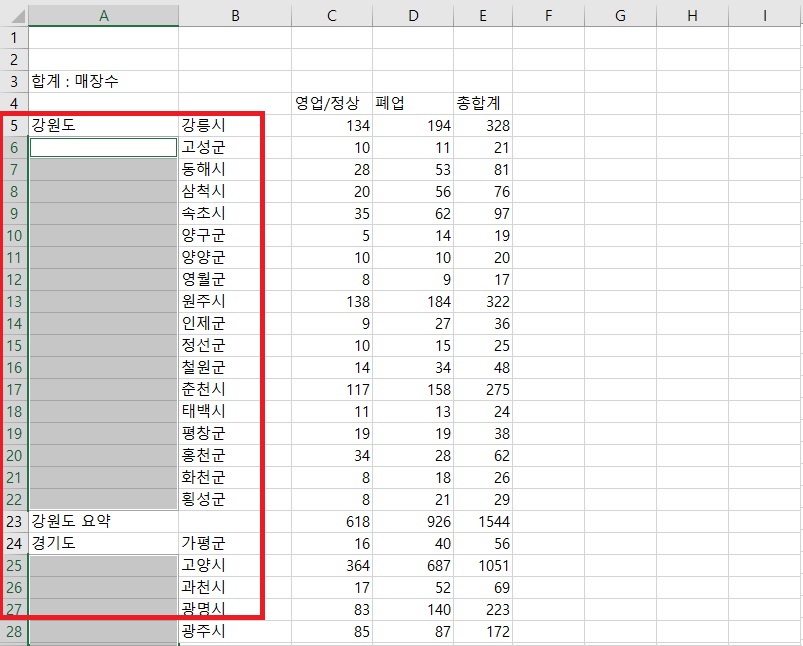The image size is (803, 646).
Task: Select the '태백시' cell
Action: coord(235,412)
